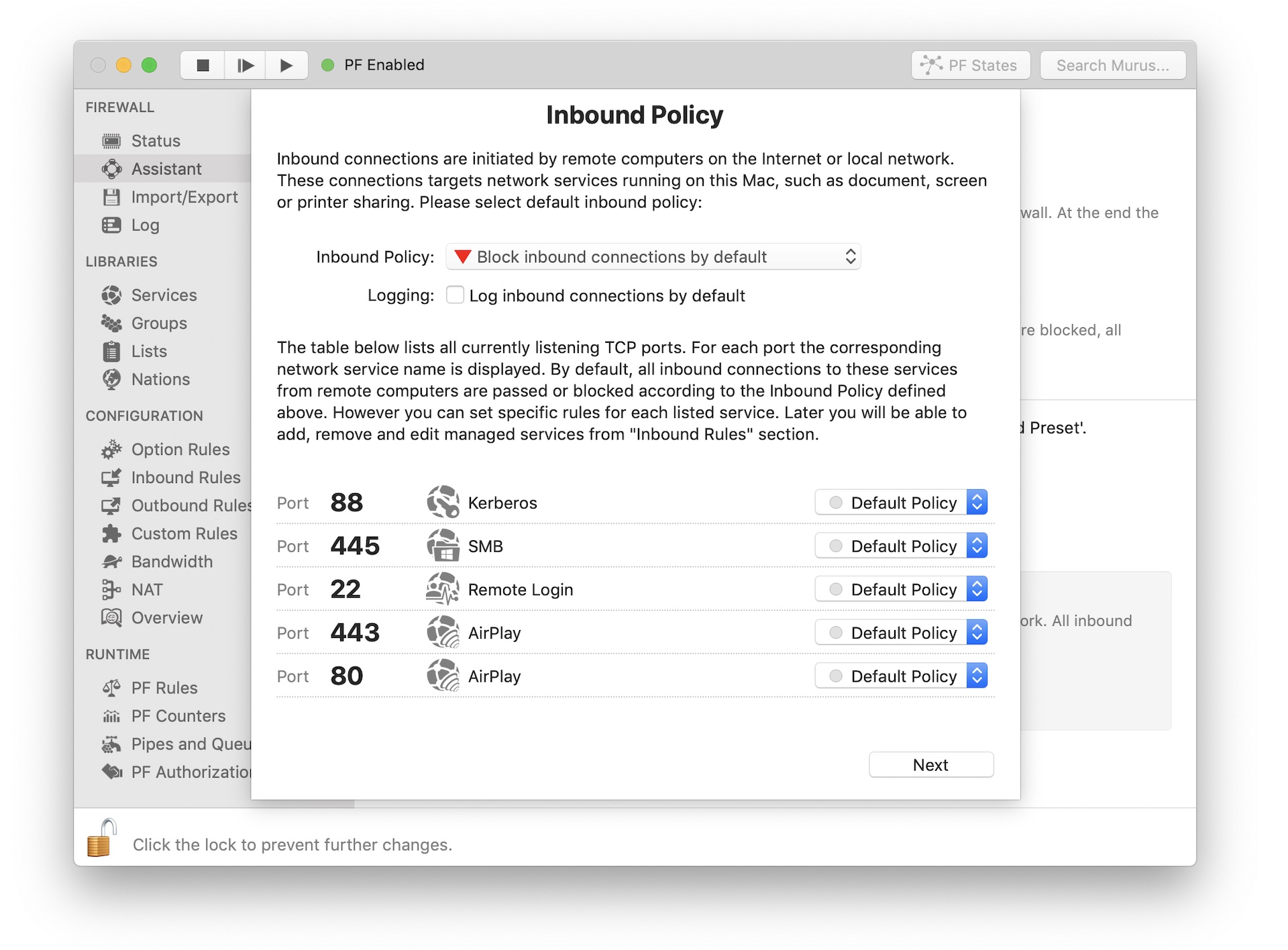This screenshot has height=950, width=1288.
Task: Open the Inbound Policy dropdown
Action: pyautogui.click(x=653, y=257)
